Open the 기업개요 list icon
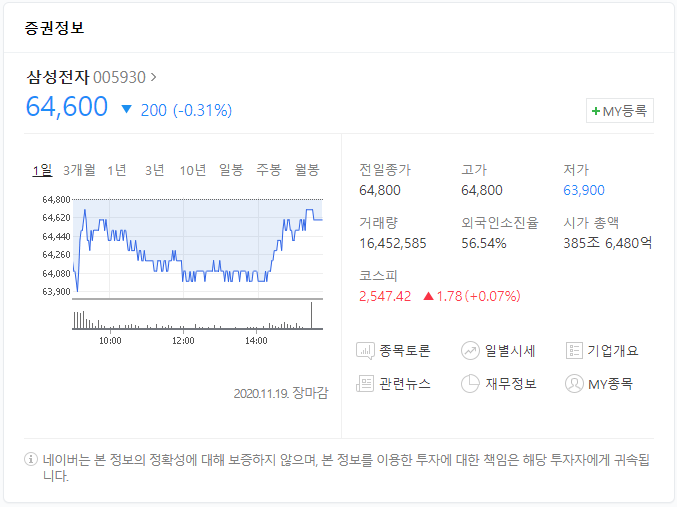 [x=574, y=351]
